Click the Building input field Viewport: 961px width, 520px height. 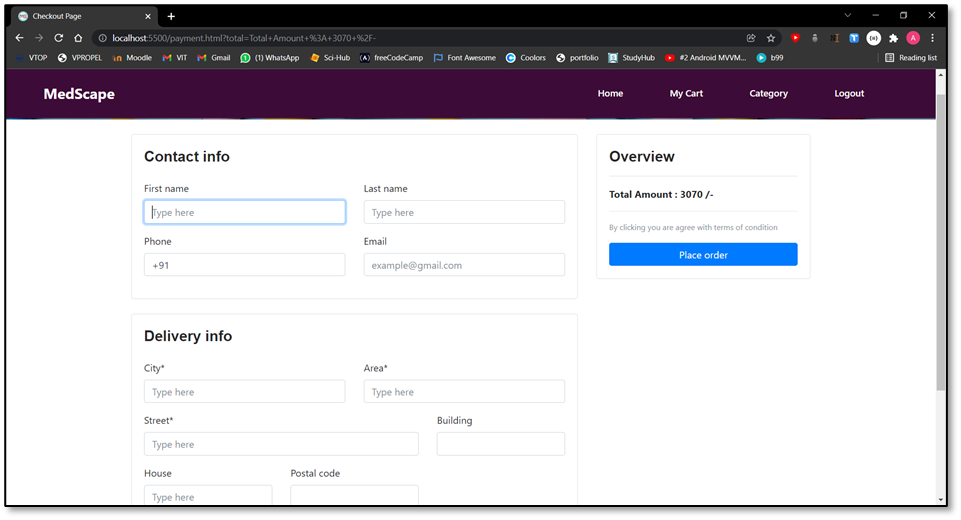click(x=501, y=444)
